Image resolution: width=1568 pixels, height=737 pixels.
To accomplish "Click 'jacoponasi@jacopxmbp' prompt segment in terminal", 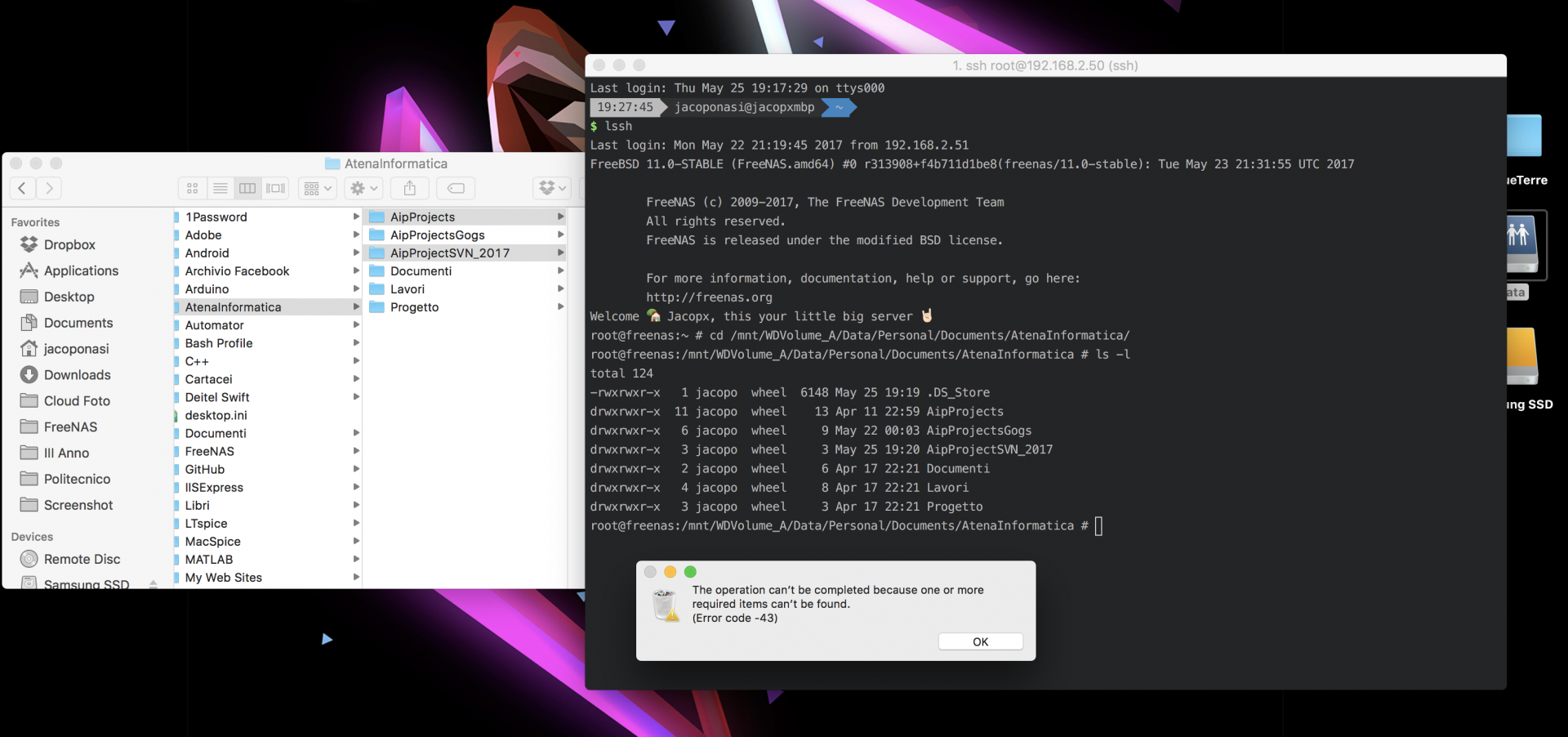I will point(744,107).
